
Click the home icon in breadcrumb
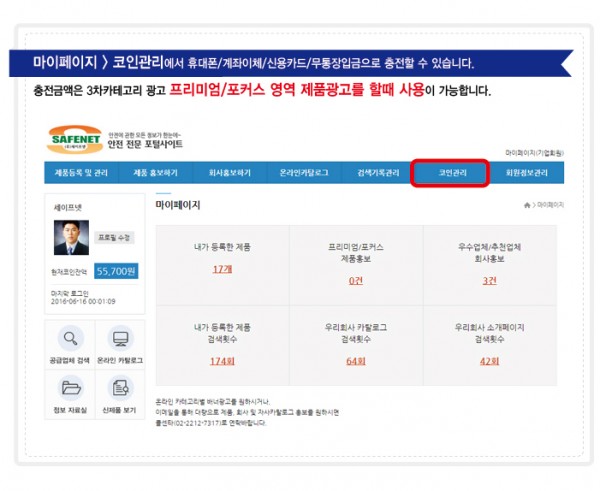(527, 204)
